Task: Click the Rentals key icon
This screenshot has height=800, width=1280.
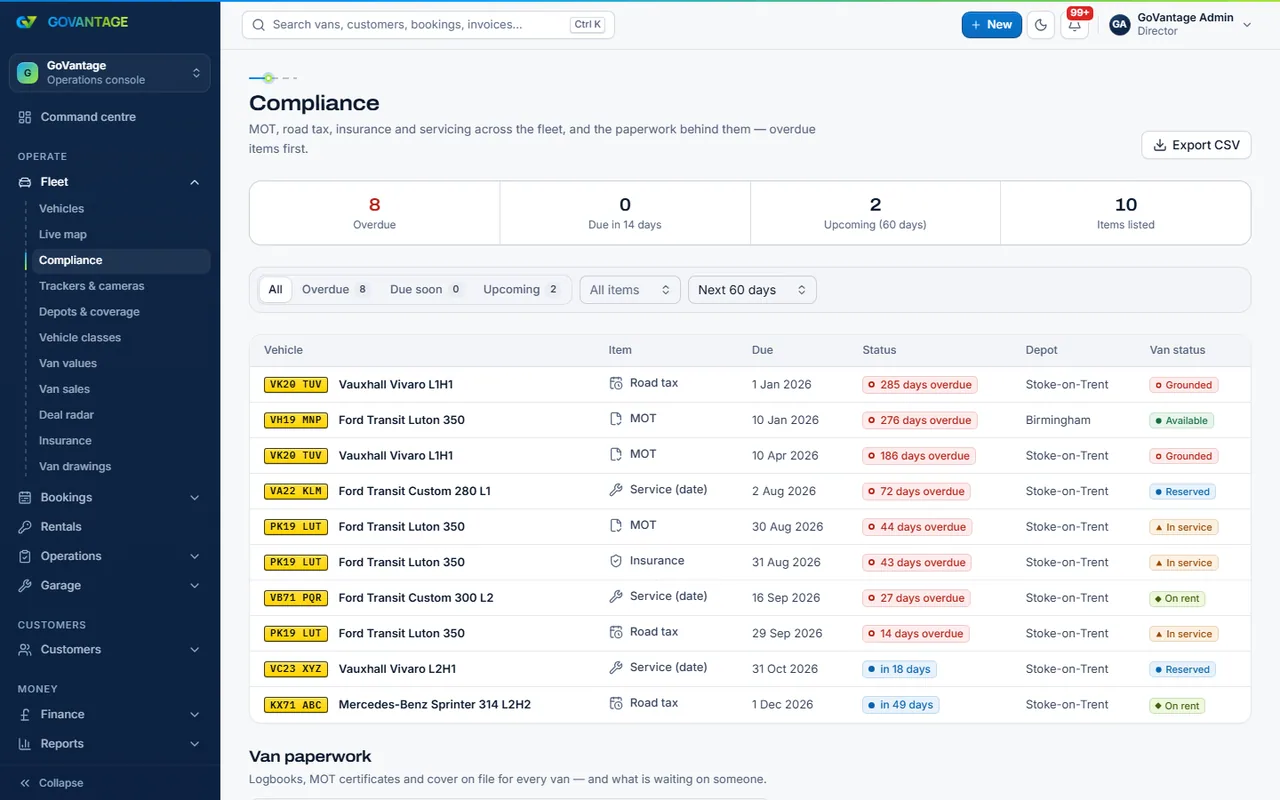Action: (25, 527)
